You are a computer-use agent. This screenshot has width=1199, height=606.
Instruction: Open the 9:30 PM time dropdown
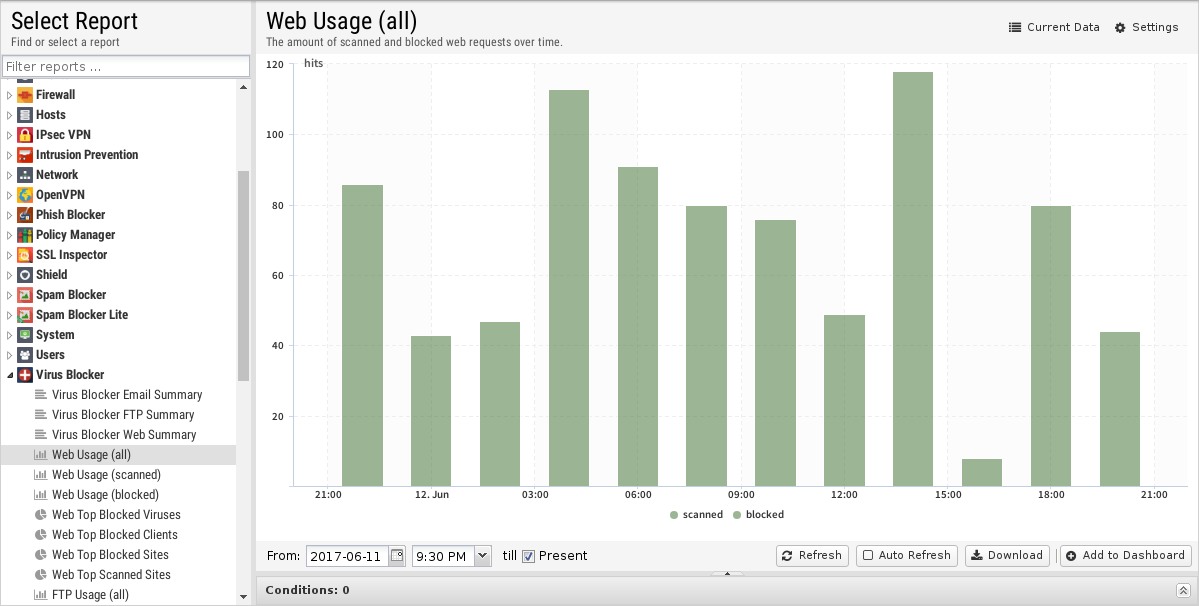pos(483,555)
